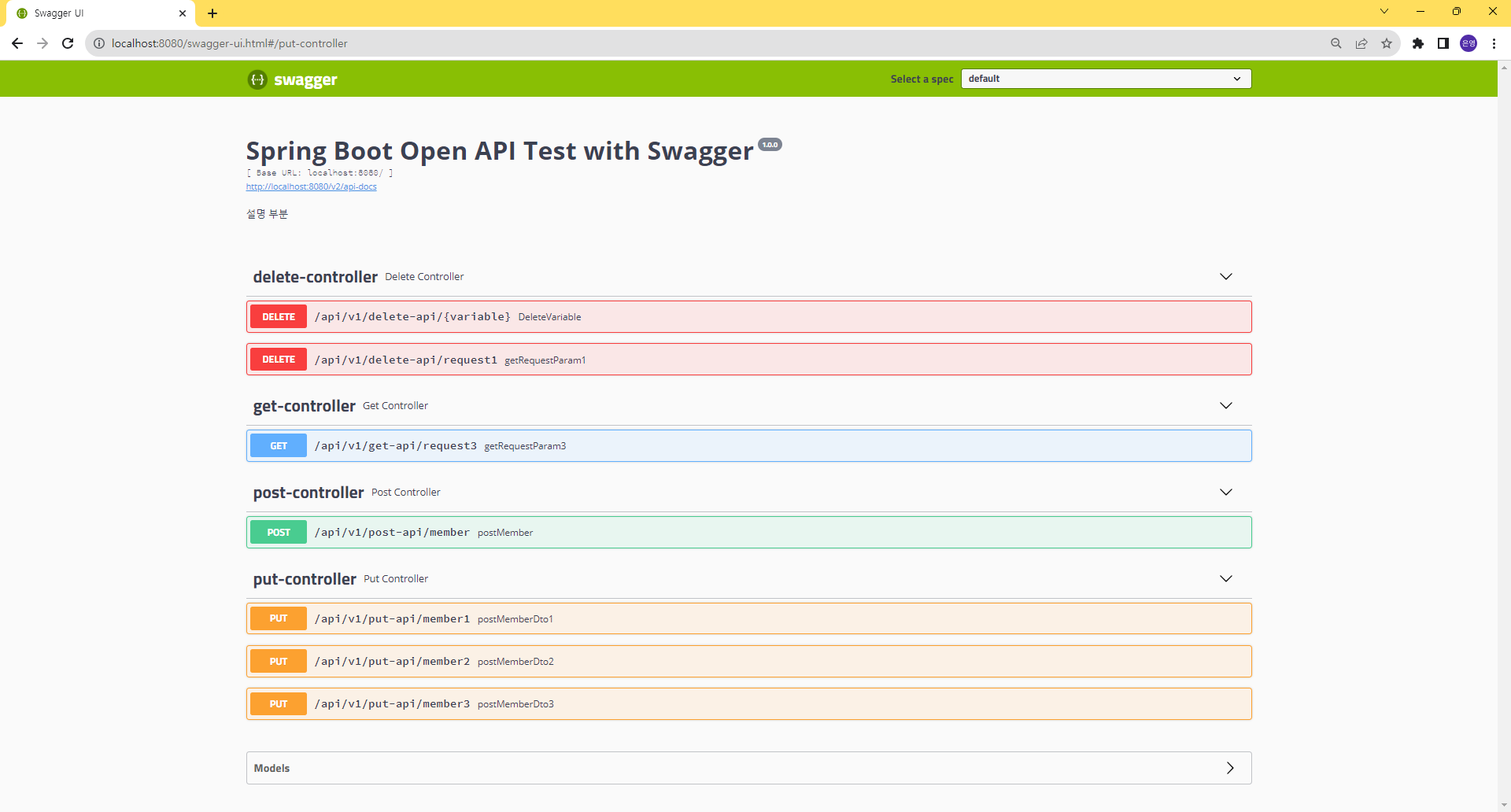The height and width of the screenshot is (812, 1511).
Task: Click the browser back arrow
Action: pos(17,43)
